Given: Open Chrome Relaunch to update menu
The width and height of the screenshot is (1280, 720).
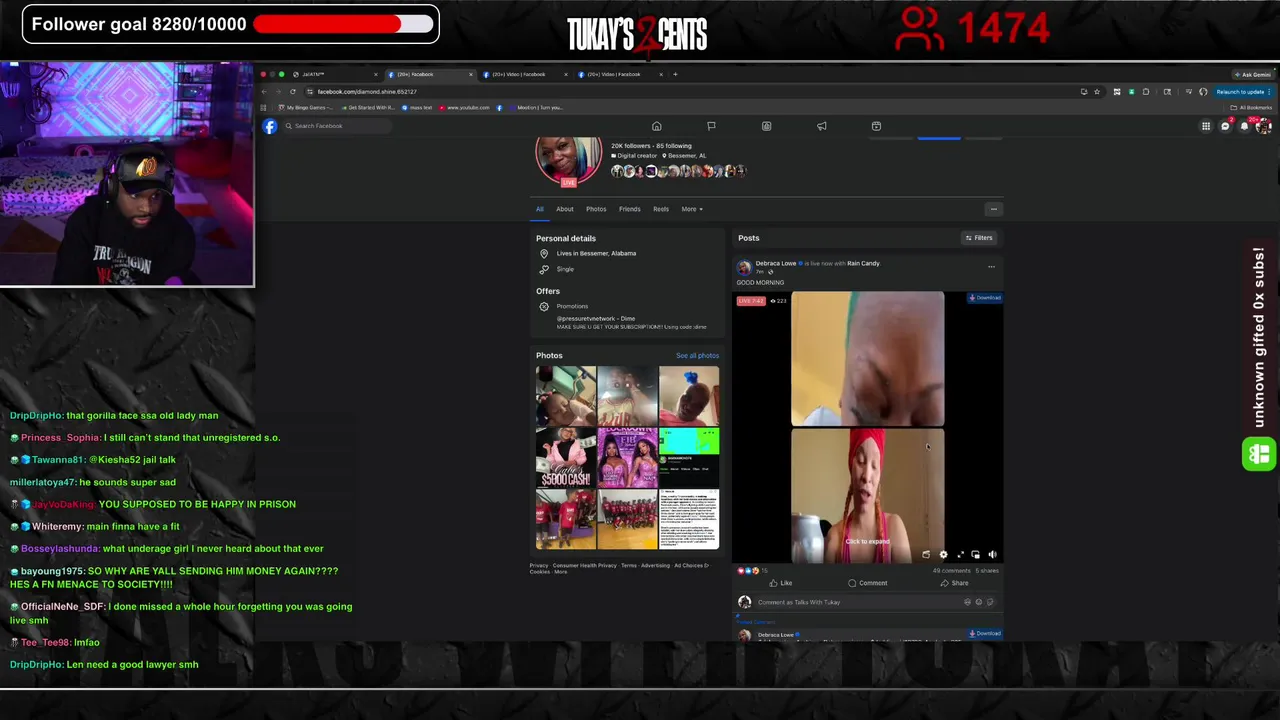Looking at the screenshot, I should click(x=1243, y=92).
